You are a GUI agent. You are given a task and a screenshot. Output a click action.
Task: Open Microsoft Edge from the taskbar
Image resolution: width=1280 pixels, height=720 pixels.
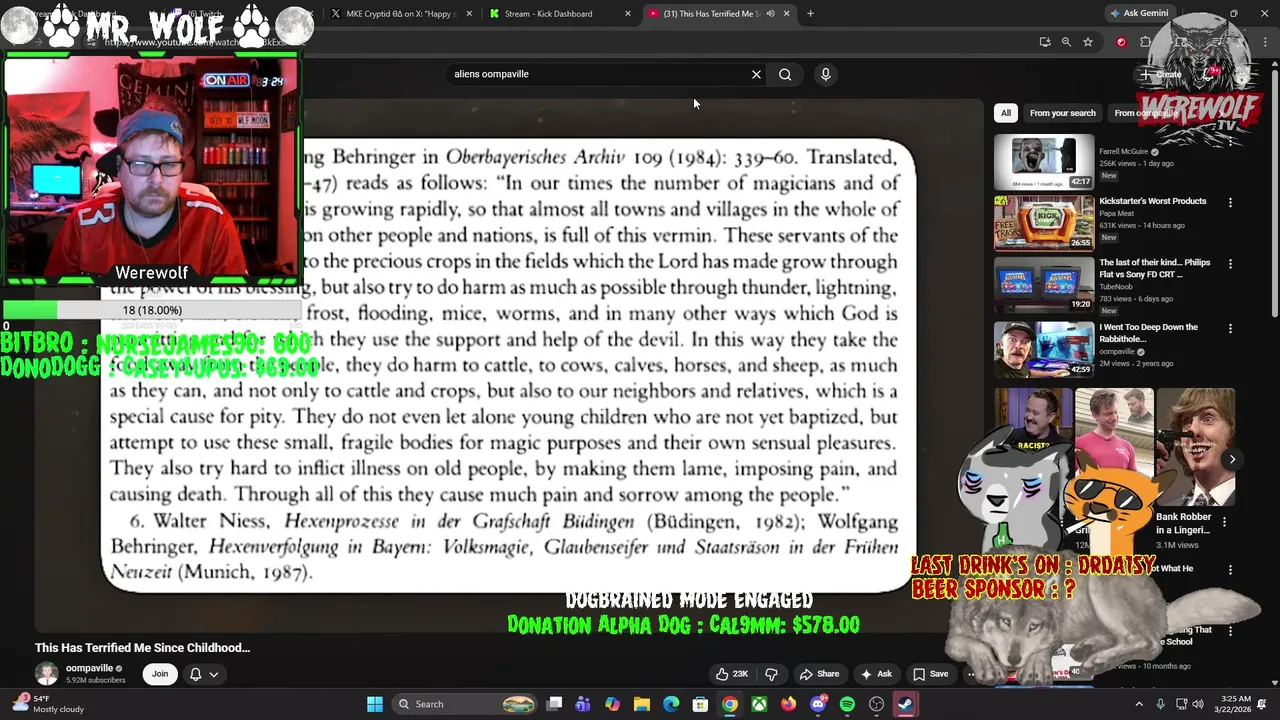671,704
